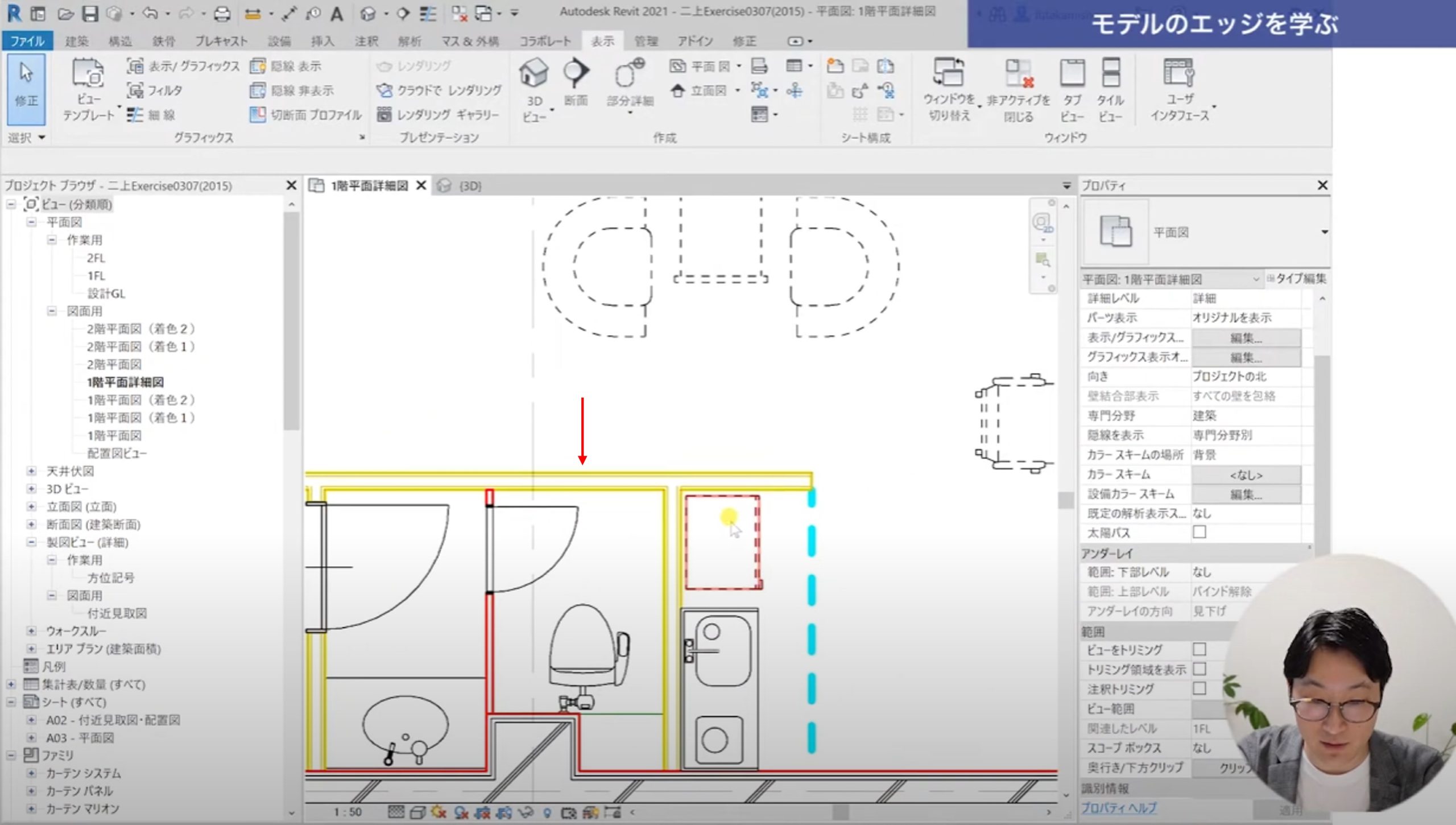The height and width of the screenshot is (825, 1456).
Task: Open the 平面図 type selector dropdown
Action: click(1324, 232)
